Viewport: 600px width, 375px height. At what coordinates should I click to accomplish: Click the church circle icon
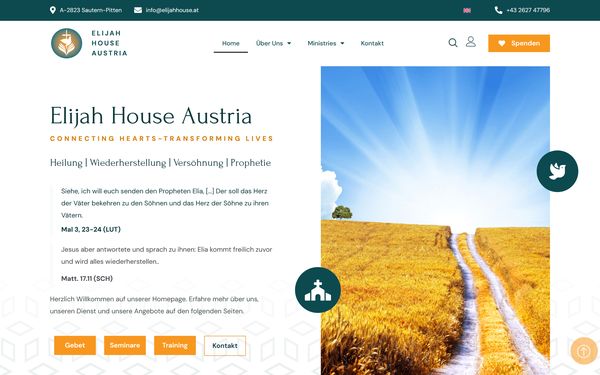coord(318,290)
